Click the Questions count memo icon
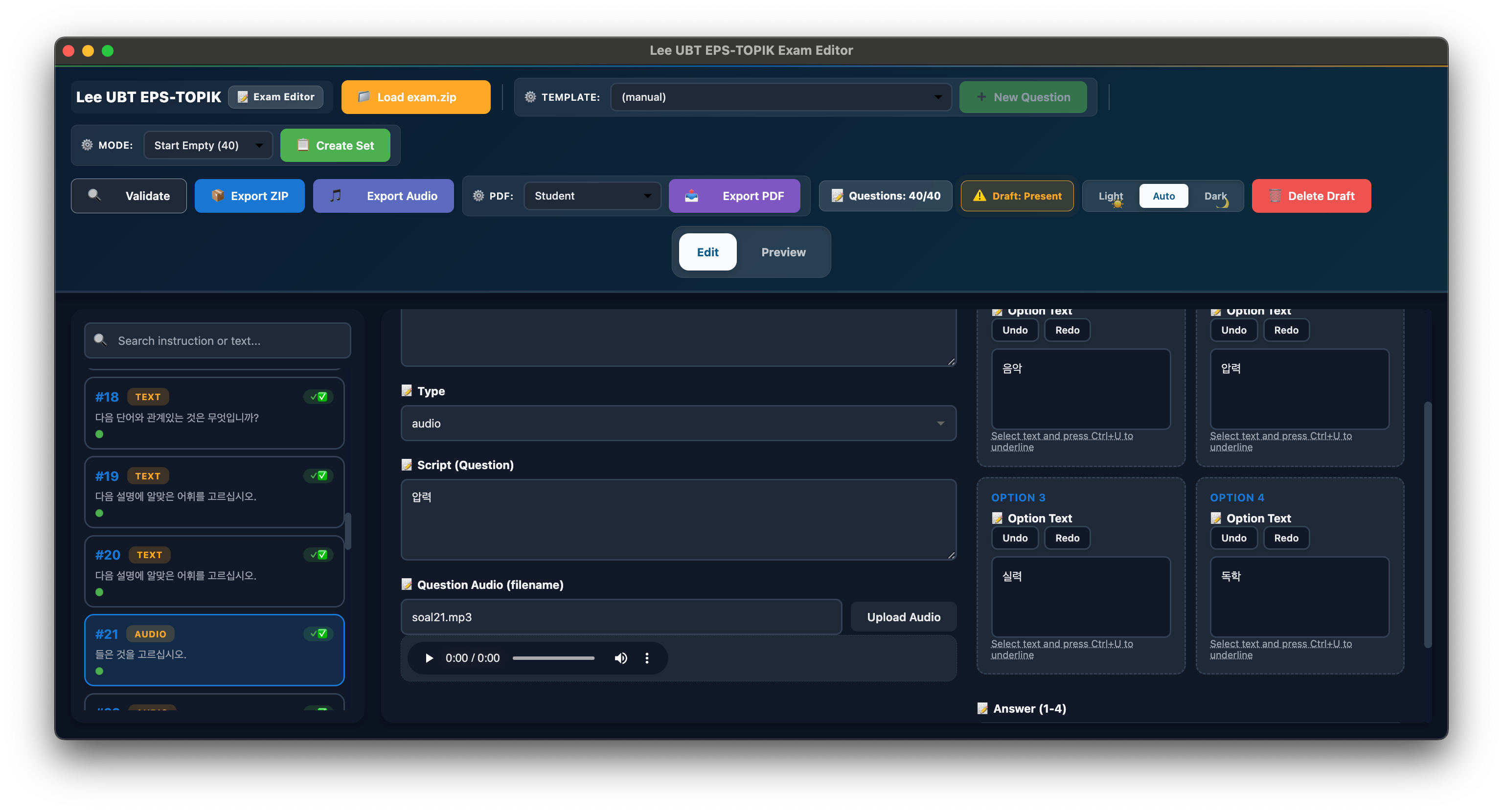The image size is (1503, 812). coord(837,195)
